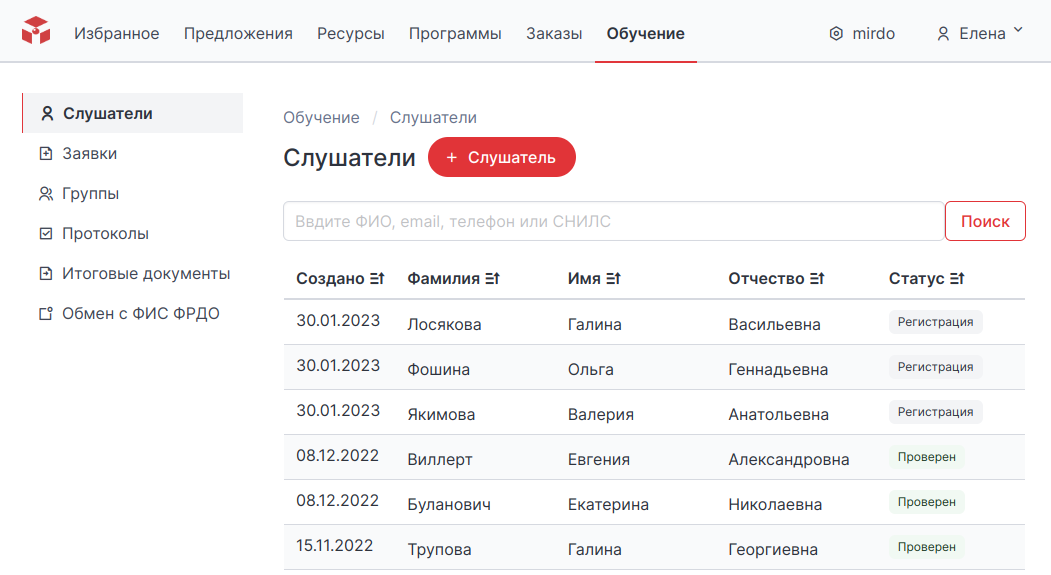
Task: Sort table by Фамилия column
Action: [492, 279]
